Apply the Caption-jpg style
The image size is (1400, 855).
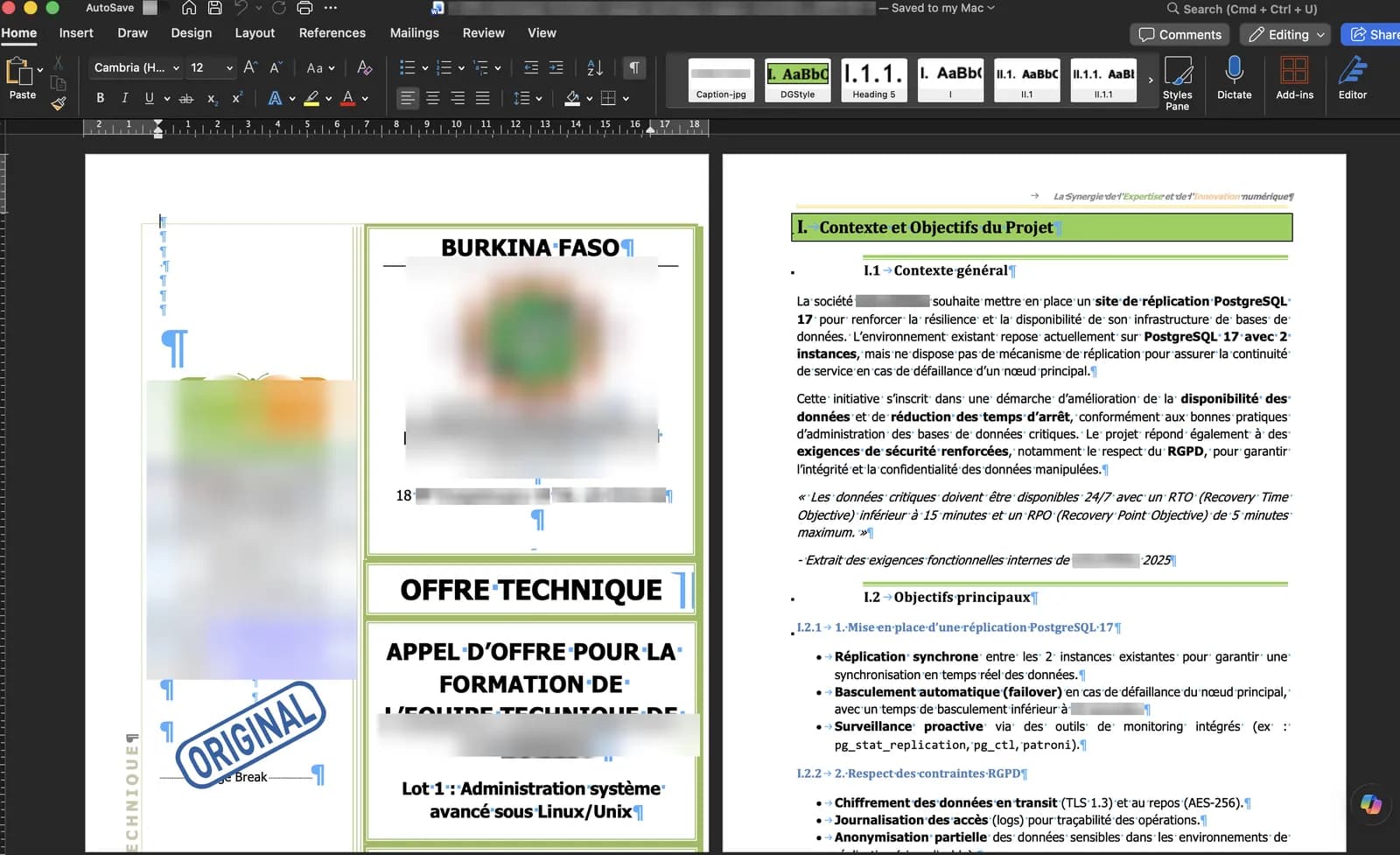[x=721, y=80]
